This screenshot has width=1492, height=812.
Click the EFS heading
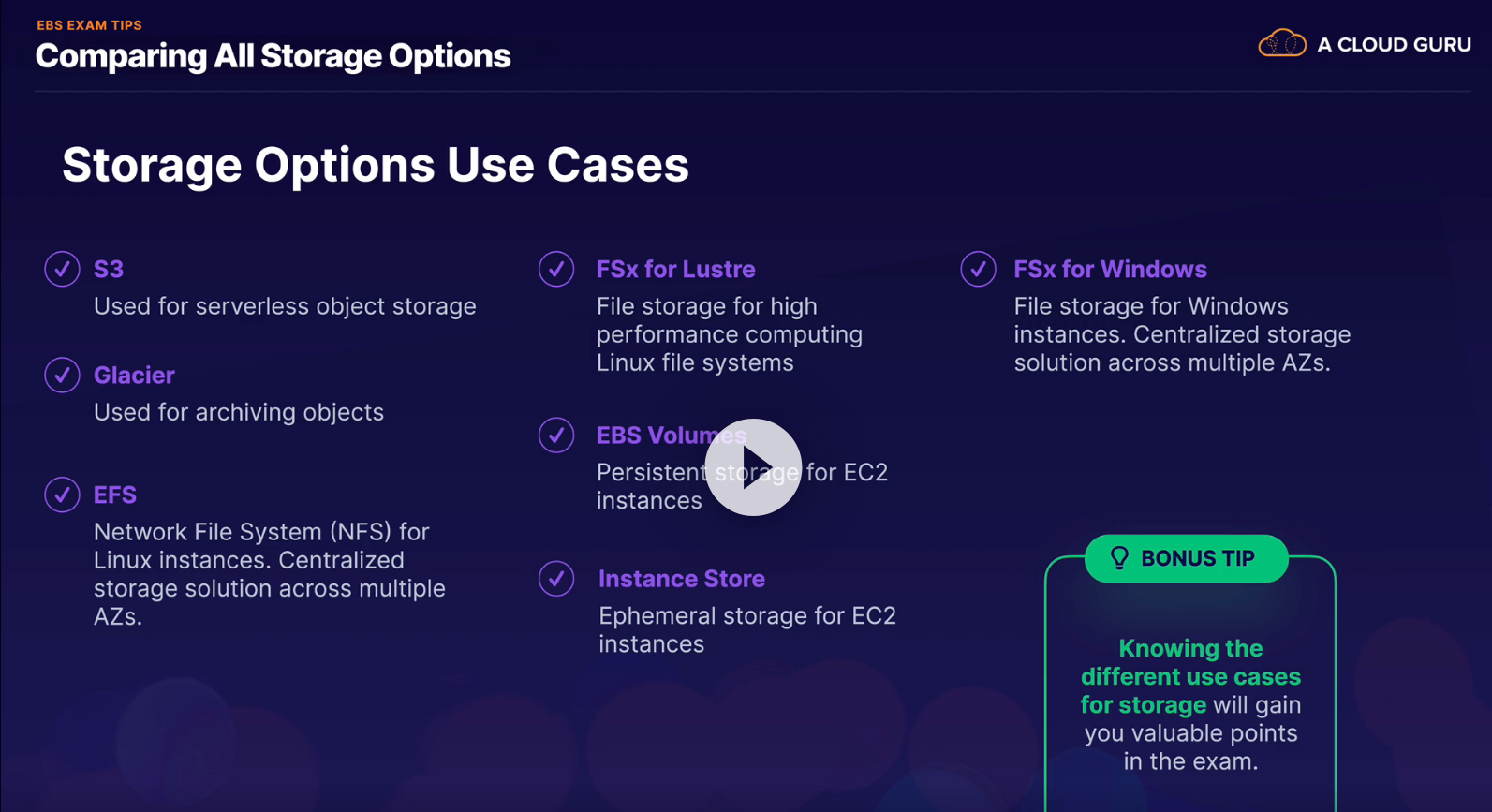pos(115,495)
